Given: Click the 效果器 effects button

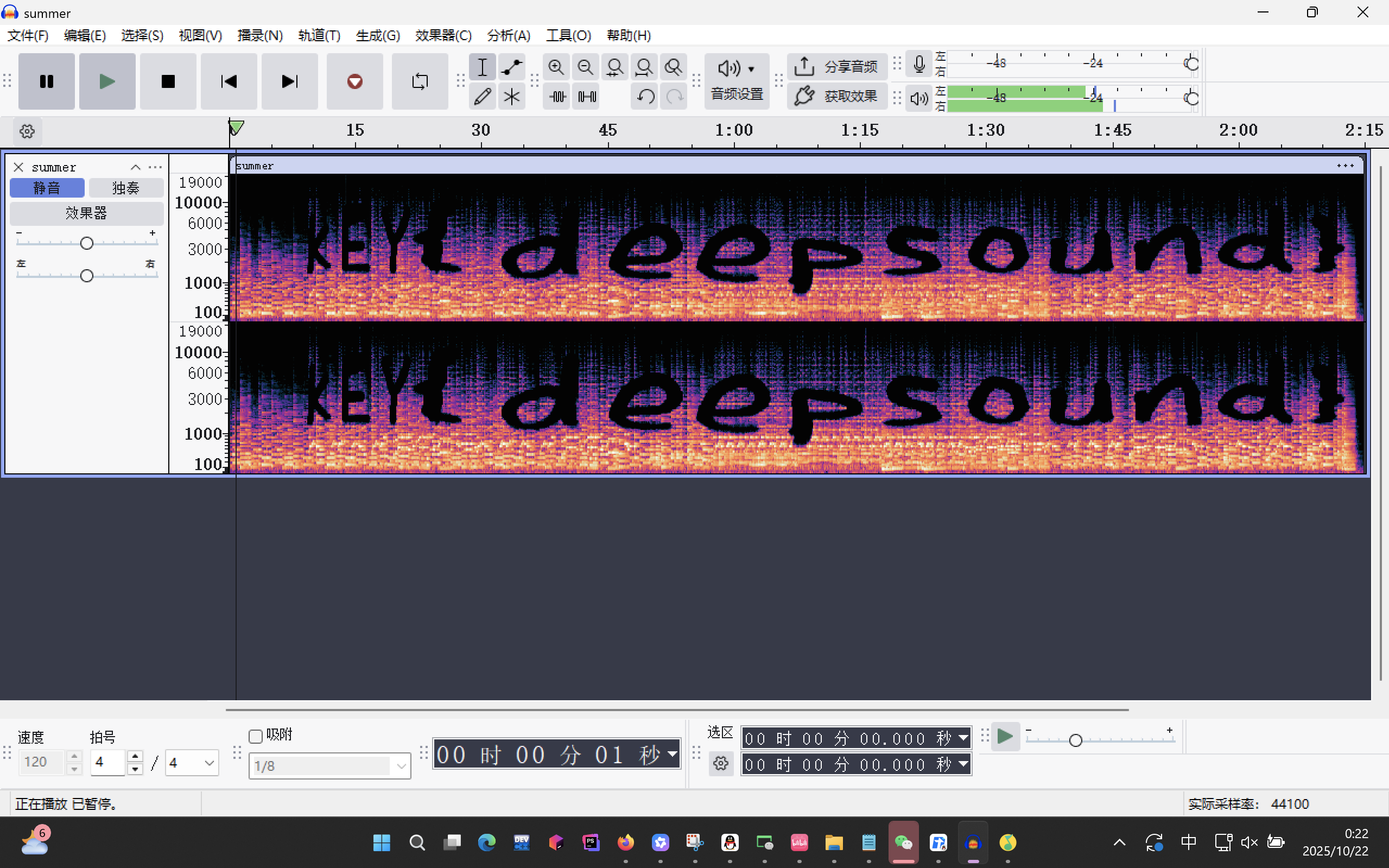Looking at the screenshot, I should 87,213.
